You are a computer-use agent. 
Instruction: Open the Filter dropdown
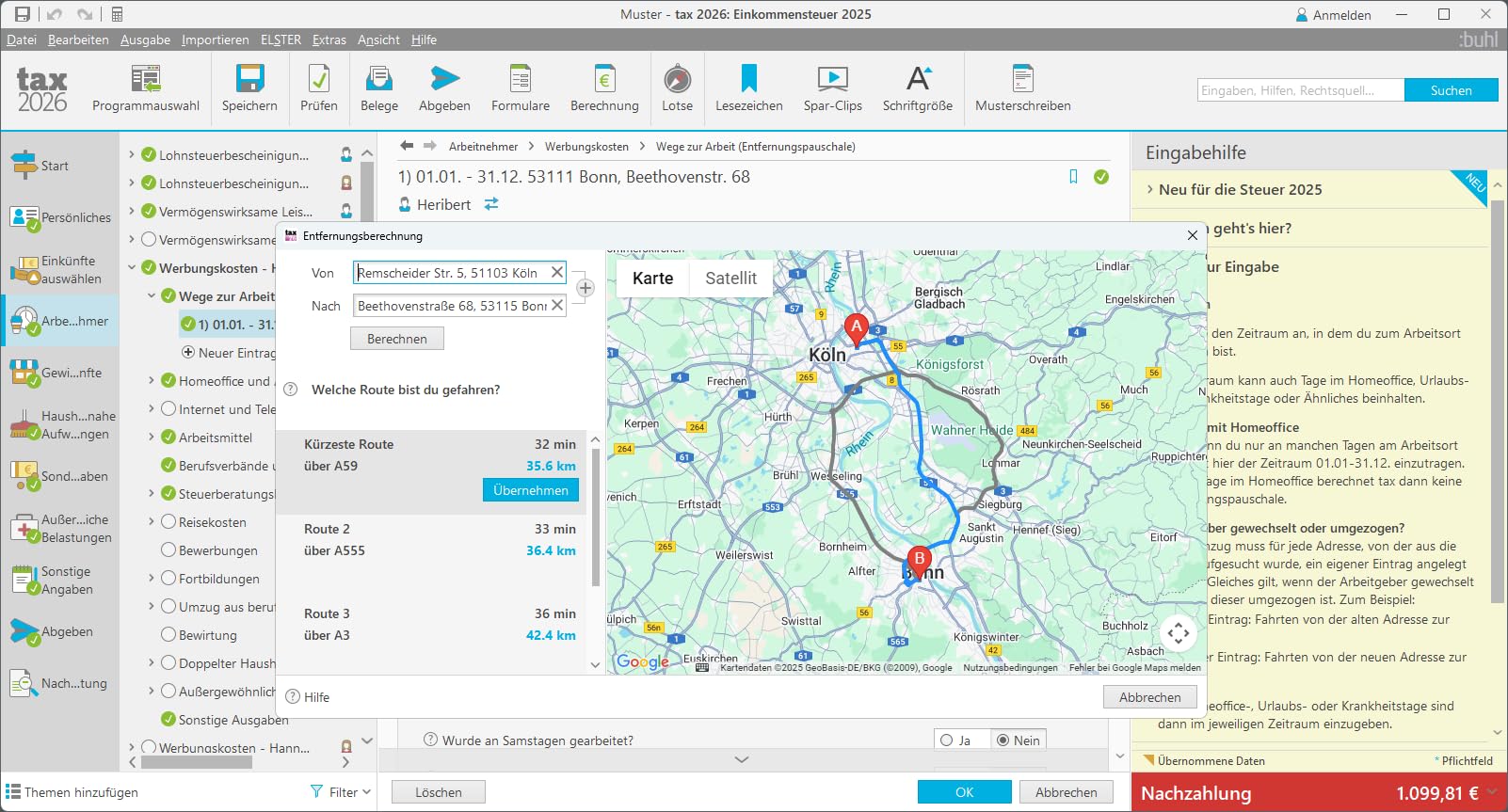pos(341,792)
